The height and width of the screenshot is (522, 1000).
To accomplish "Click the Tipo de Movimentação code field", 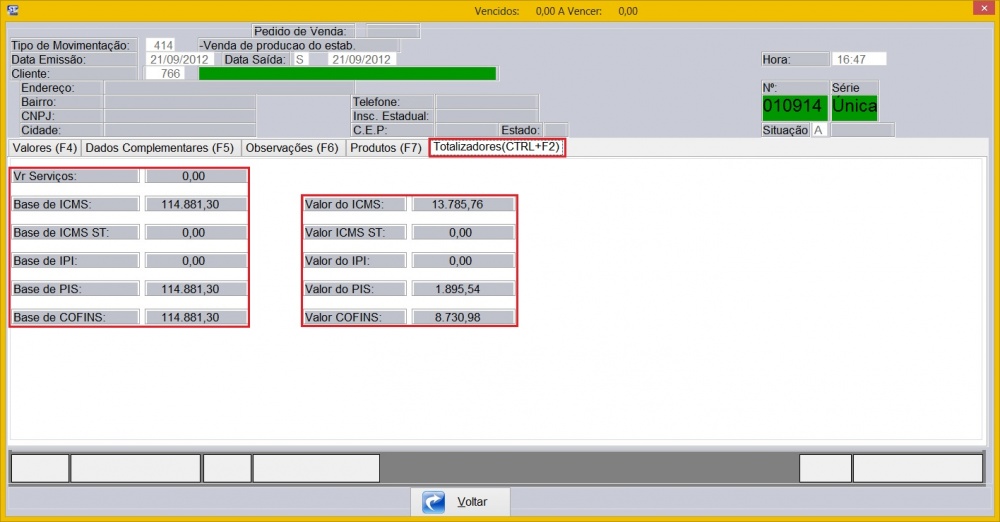I will (160, 46).
